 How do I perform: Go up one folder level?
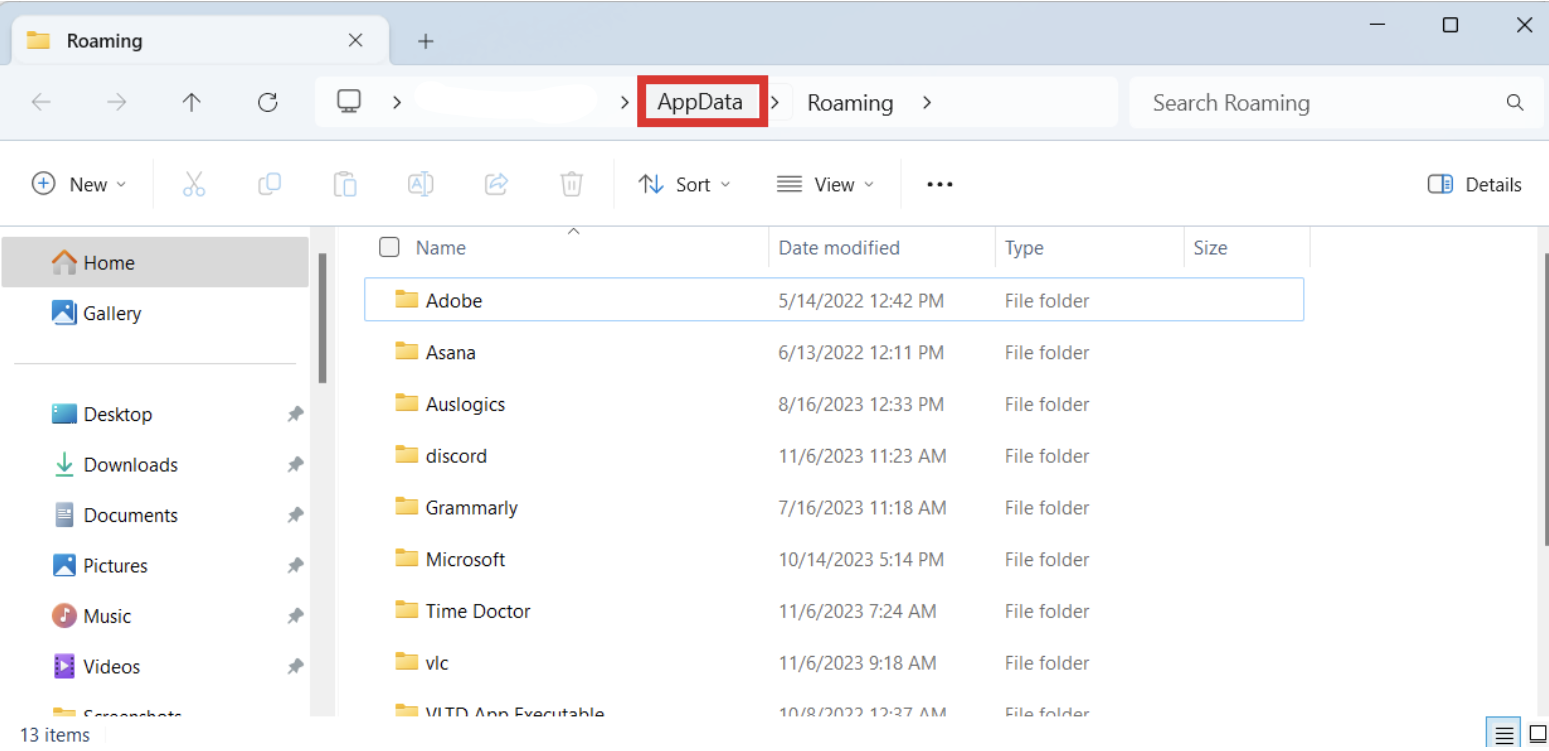[x=191, y=102]
